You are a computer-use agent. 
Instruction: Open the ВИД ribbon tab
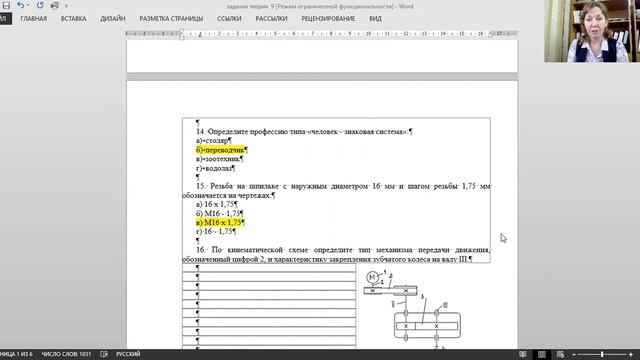[375, 19]
